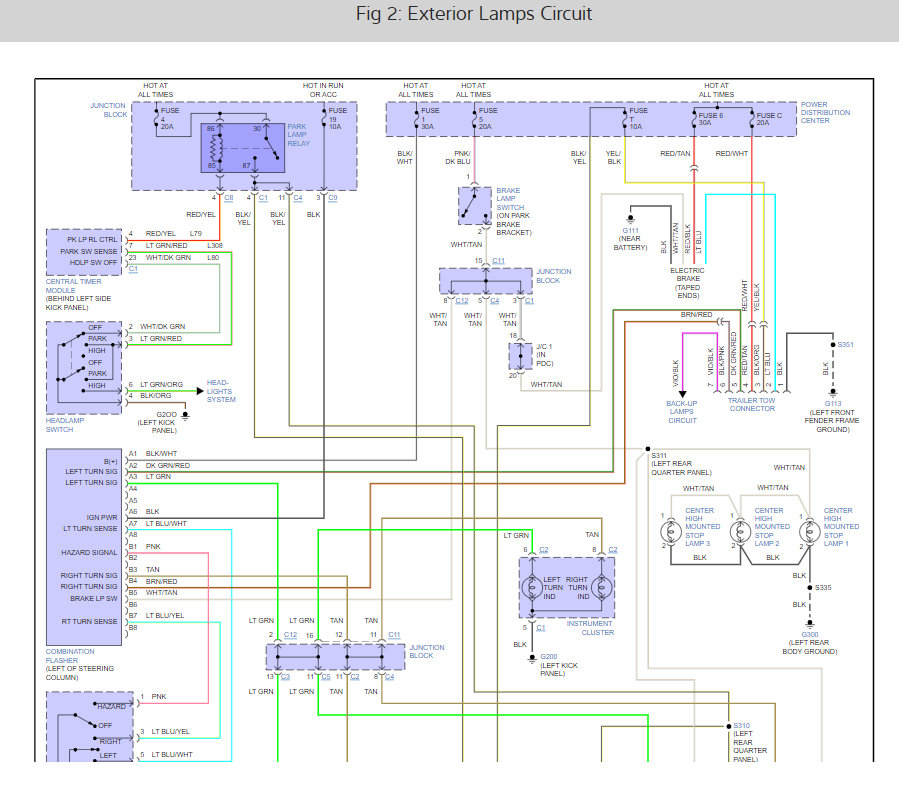Click Center High Mounted Stop Lamp 1 bulb
The height and width of the screenshot is (787, 899).
tap(810, 531)
